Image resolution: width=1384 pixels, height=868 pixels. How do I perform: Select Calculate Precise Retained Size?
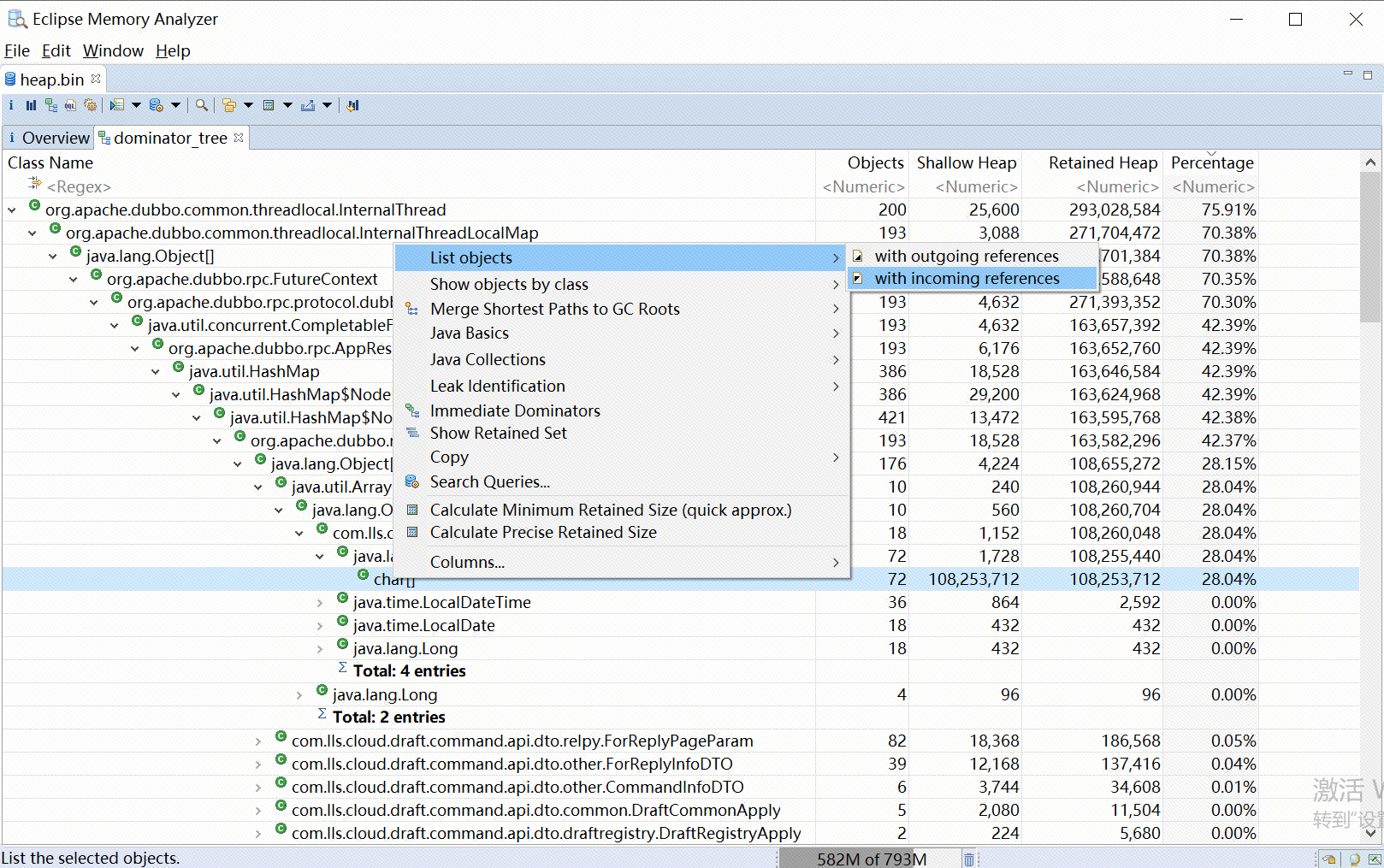pos(622,532)
